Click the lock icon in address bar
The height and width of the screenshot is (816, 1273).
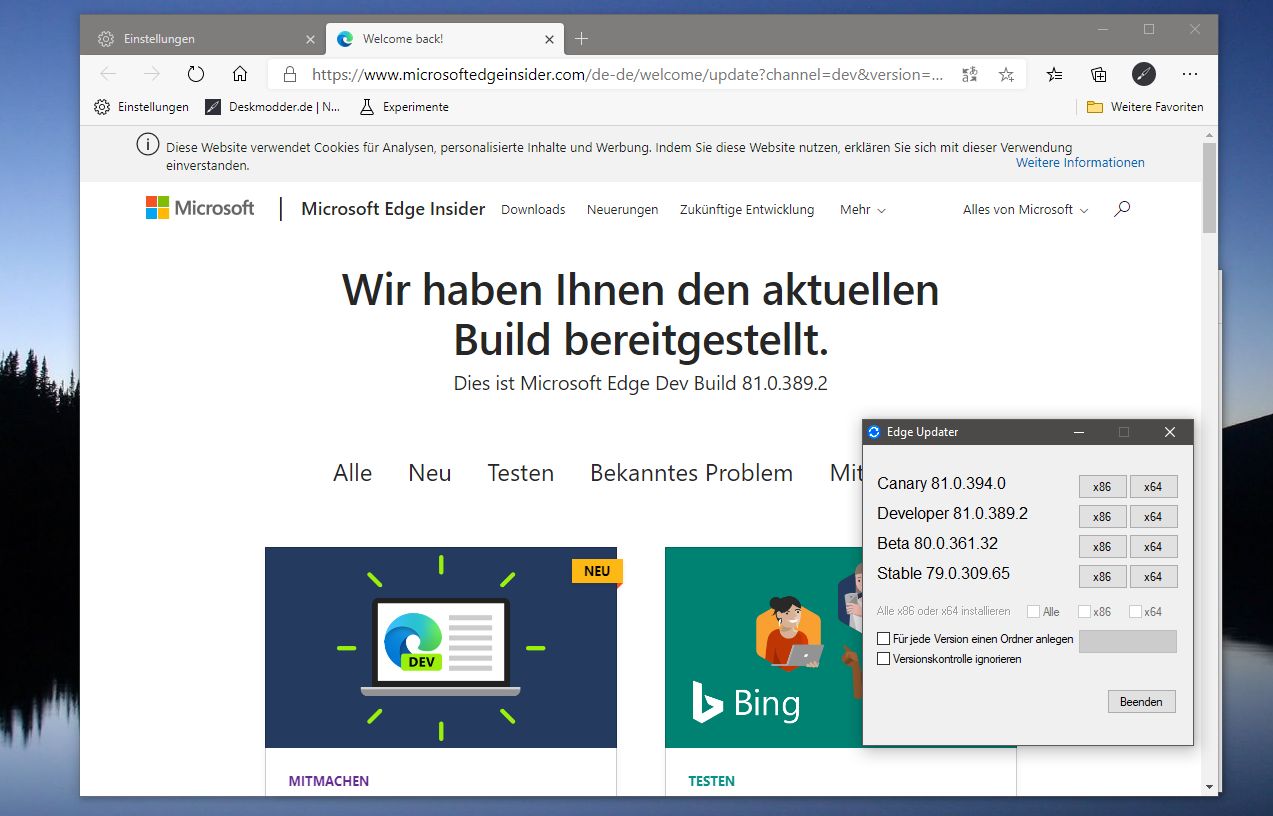pyautogui.click(x=290, y=74)
